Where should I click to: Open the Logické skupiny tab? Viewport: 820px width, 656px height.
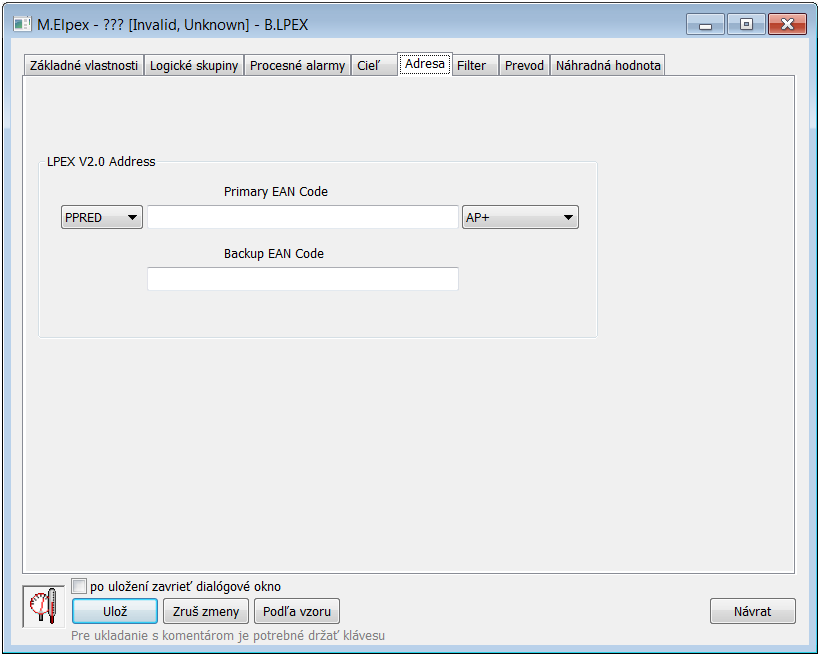point(194,66)
